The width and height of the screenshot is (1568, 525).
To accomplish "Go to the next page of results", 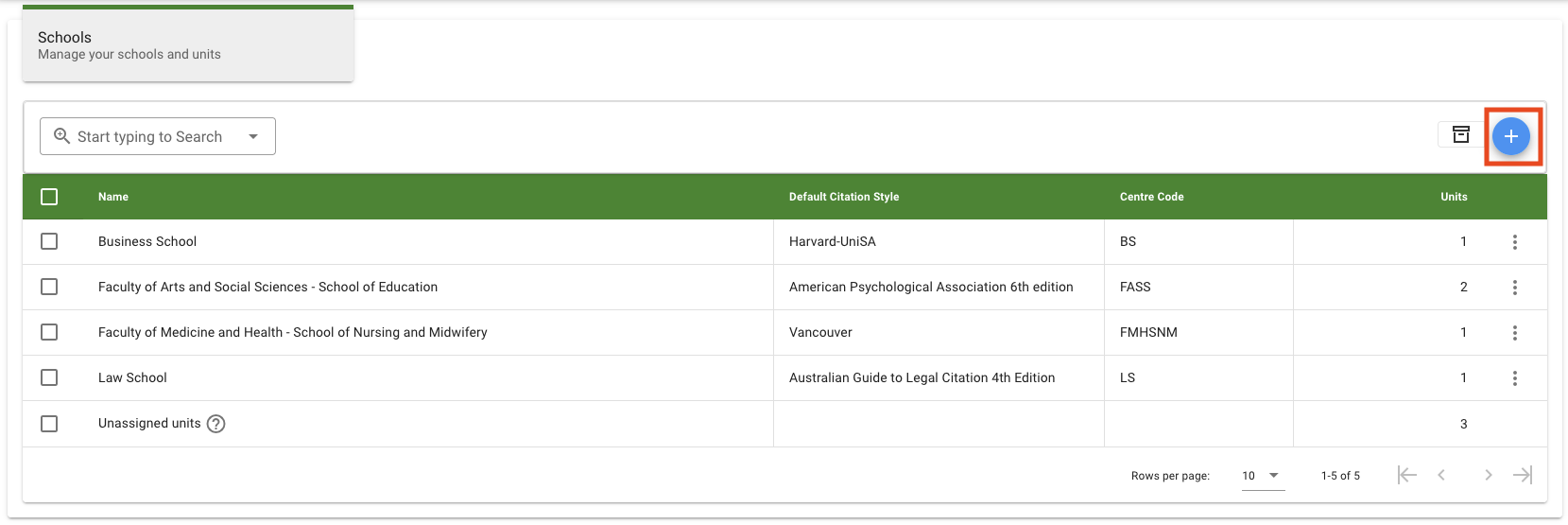I will (1488, 475).
